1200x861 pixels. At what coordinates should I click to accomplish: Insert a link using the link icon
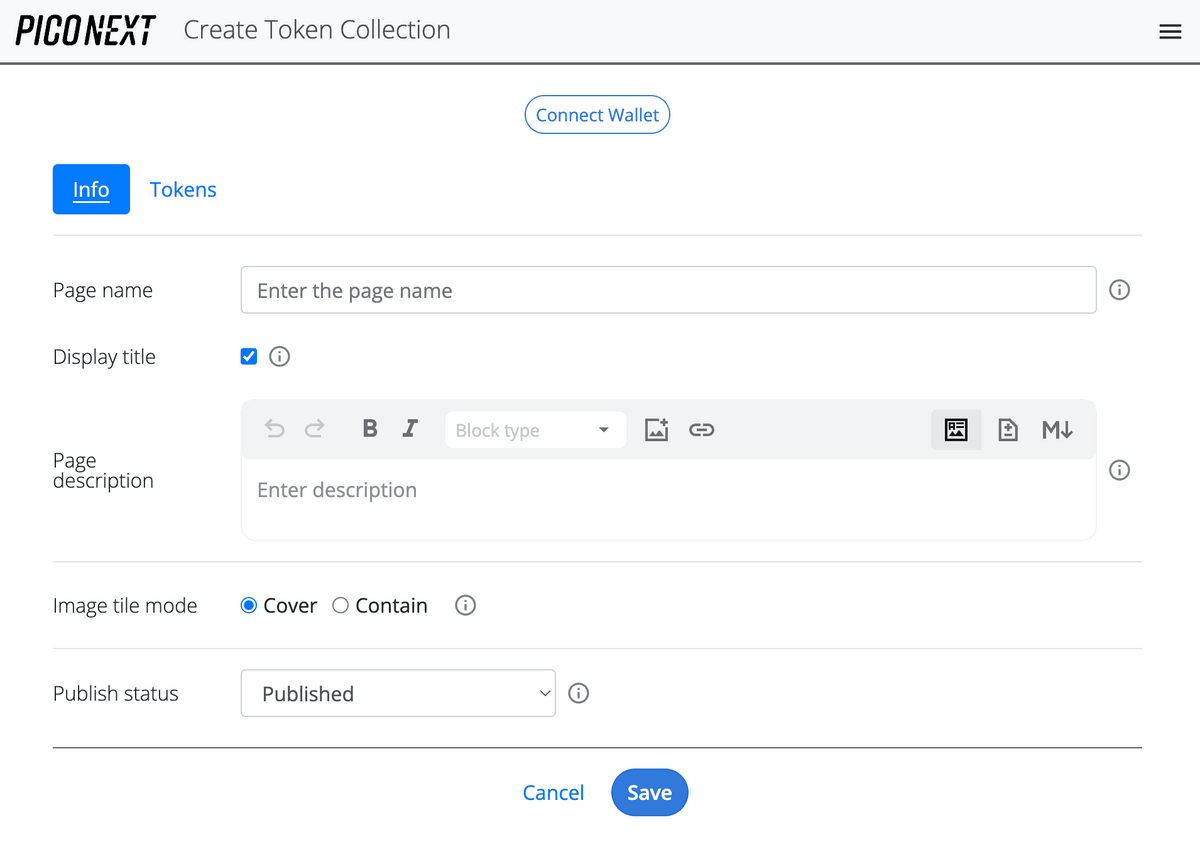coord(701,429)
